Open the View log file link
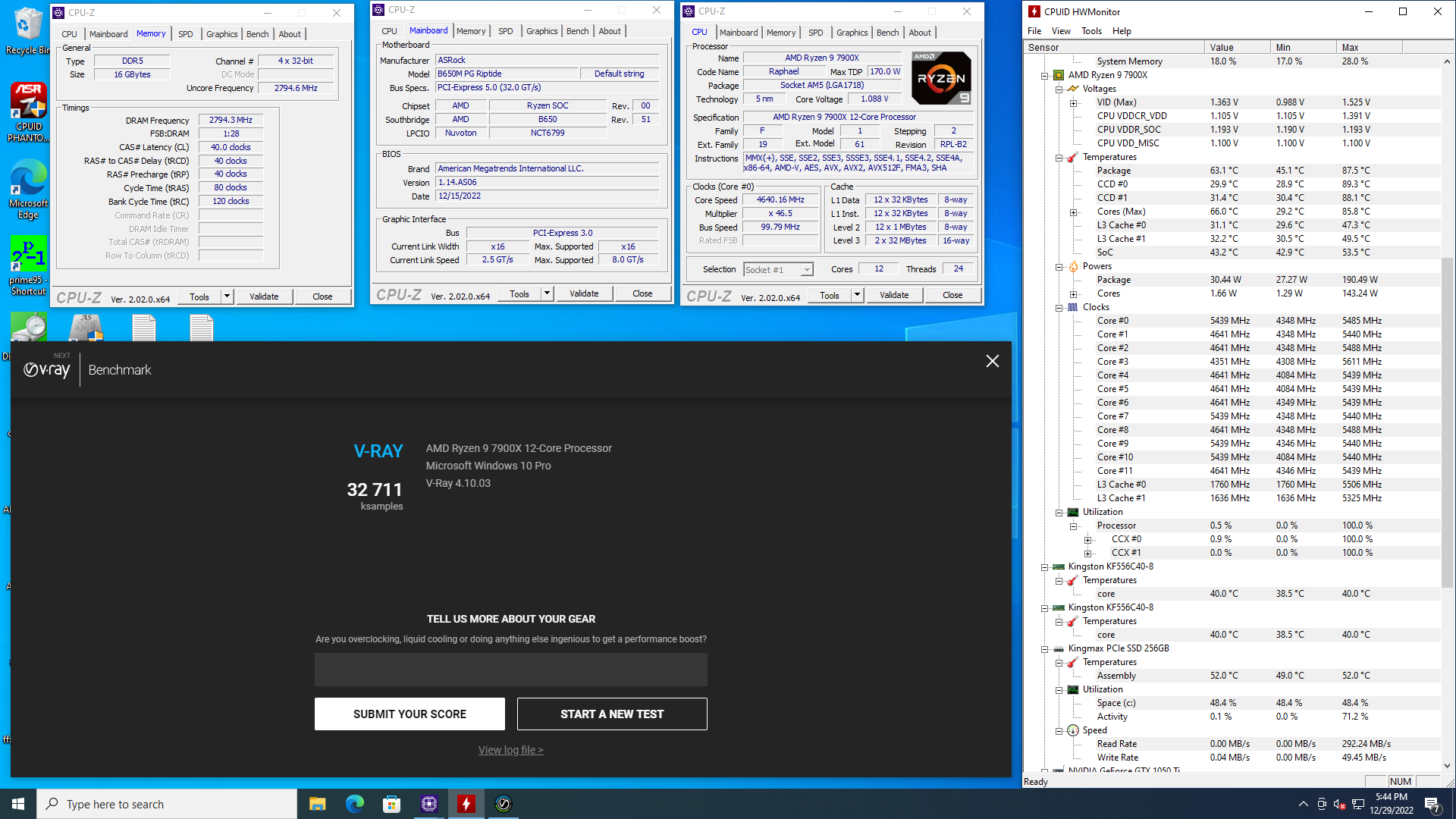The width and height of the screenshot is (1456, 819). [x=510, y=750]
